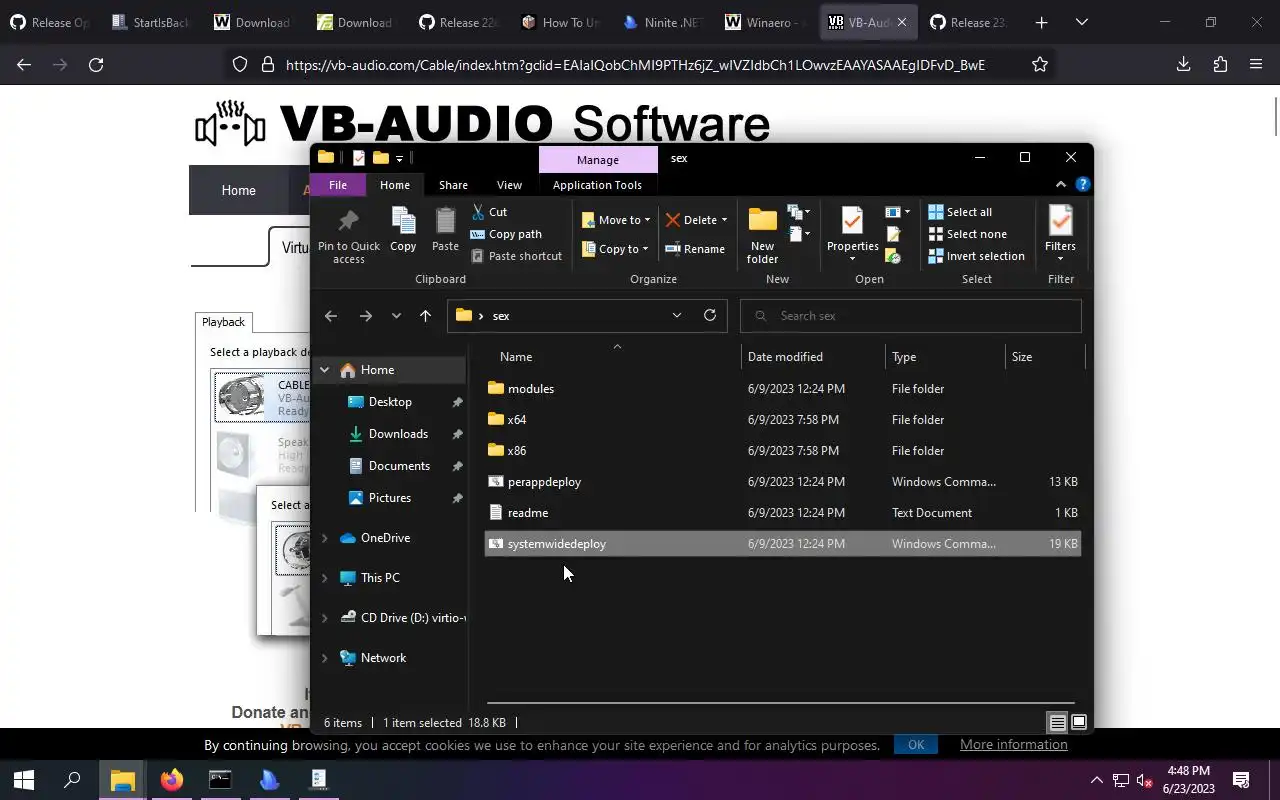Screen dimensions: 1280x800
Task: Click the Search sex input field
Action: (x=911, y=316)
